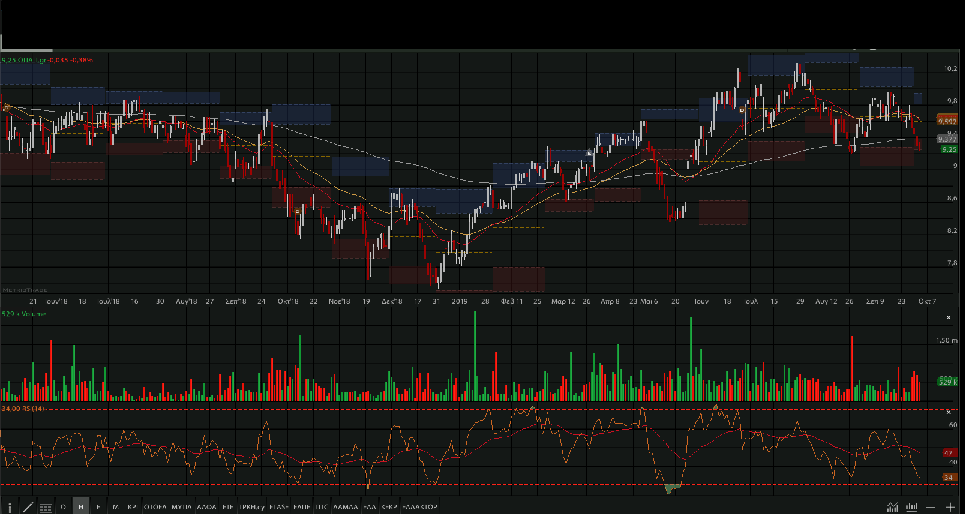Click the Volume indicator title
The height and width of the screenshot is (514, 965).
[24, 314]
